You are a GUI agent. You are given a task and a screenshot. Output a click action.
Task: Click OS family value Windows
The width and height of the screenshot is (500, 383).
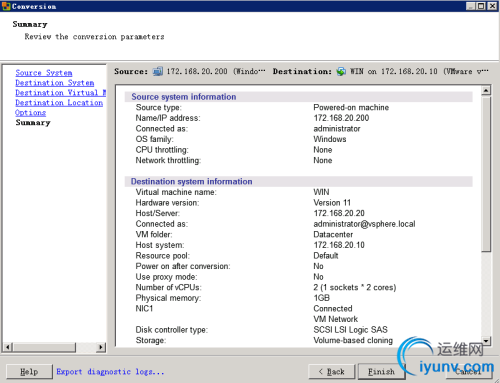pos(330,139)
